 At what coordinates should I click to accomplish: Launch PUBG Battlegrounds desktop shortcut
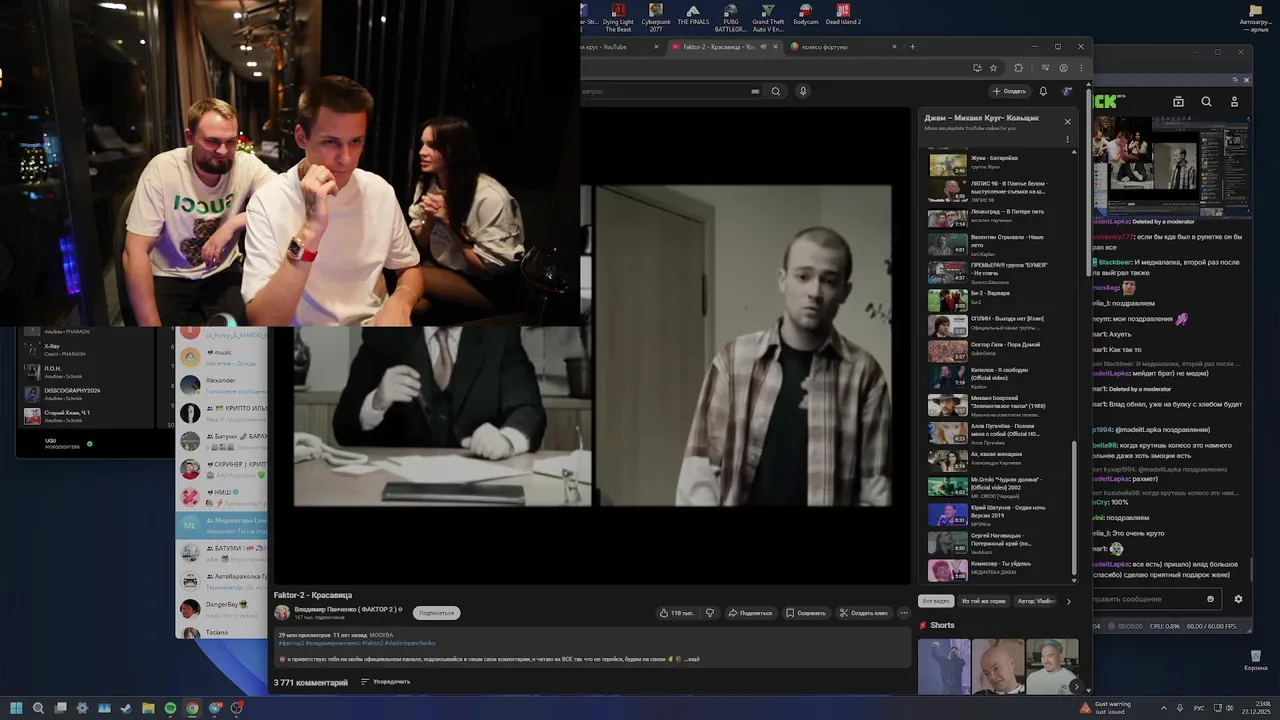click(x=730, y=17)
